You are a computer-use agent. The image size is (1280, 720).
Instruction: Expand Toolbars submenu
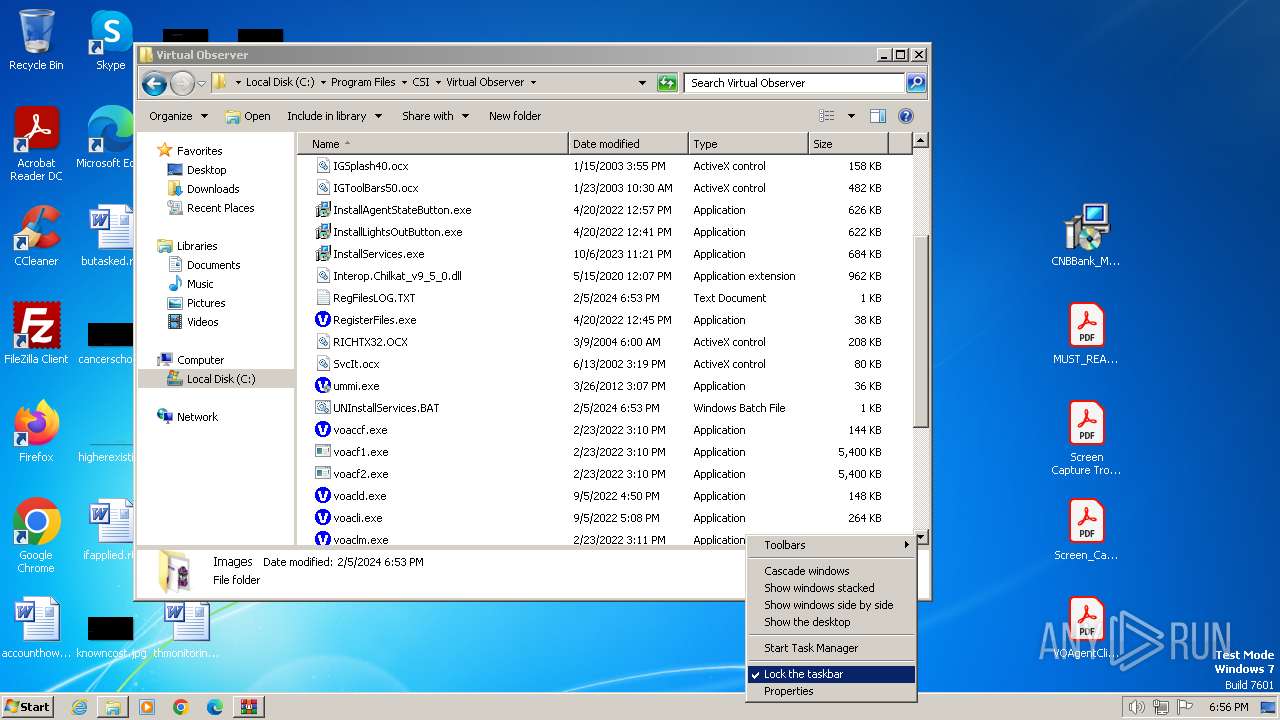pos(831,545)
